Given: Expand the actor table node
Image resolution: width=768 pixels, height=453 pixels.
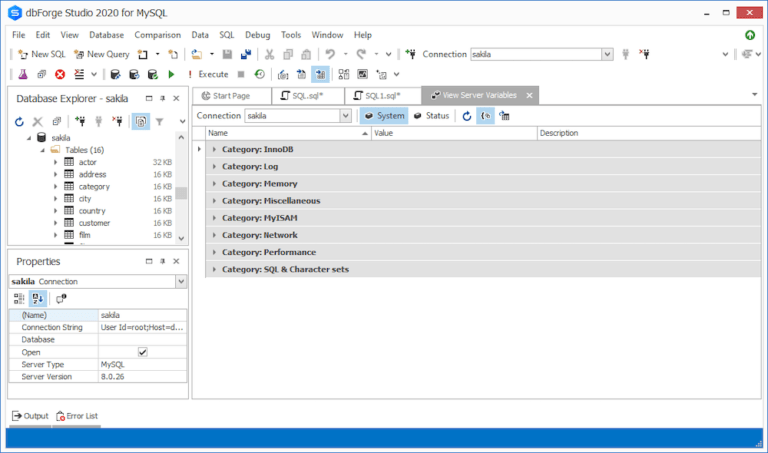Looking at the screenshot, I should 55,162.
